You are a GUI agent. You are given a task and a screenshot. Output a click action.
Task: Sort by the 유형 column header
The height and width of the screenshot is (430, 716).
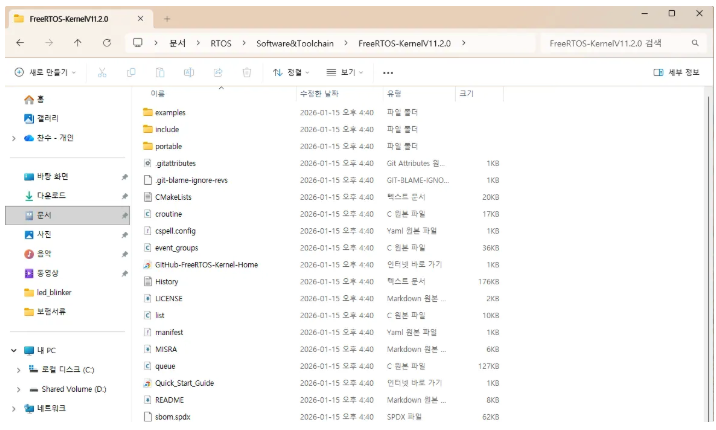coord(419,94)
